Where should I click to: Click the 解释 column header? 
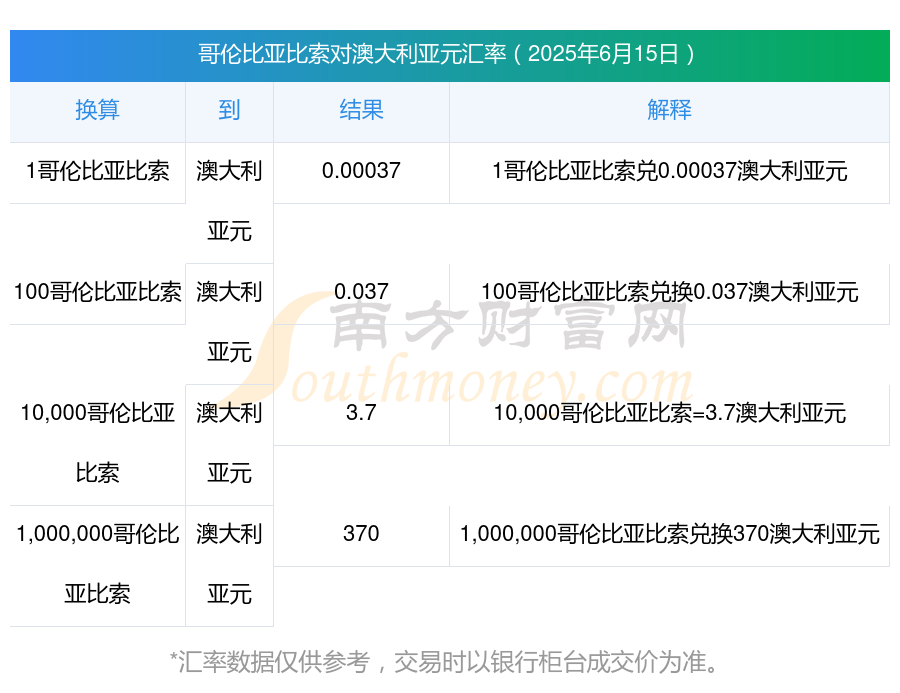[669, 110]
